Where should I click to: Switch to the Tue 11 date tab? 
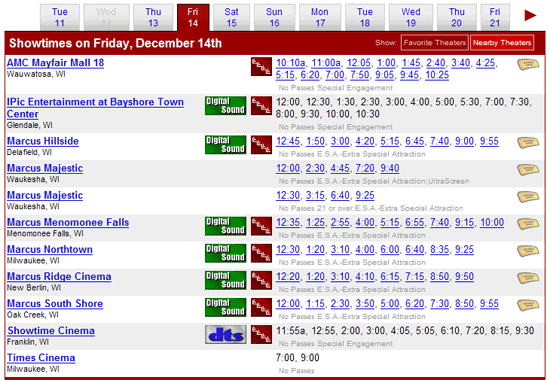tap(60, 17)
